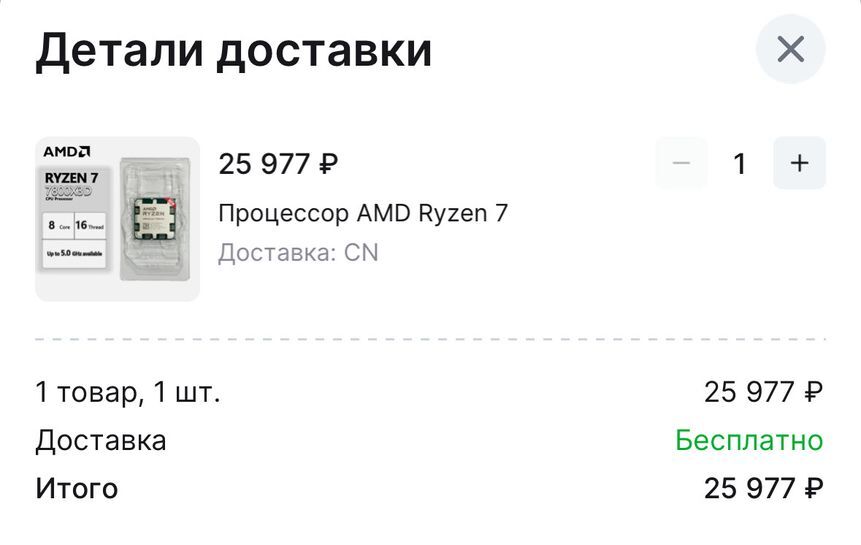Click the quantity value 1

pos(740,164)
